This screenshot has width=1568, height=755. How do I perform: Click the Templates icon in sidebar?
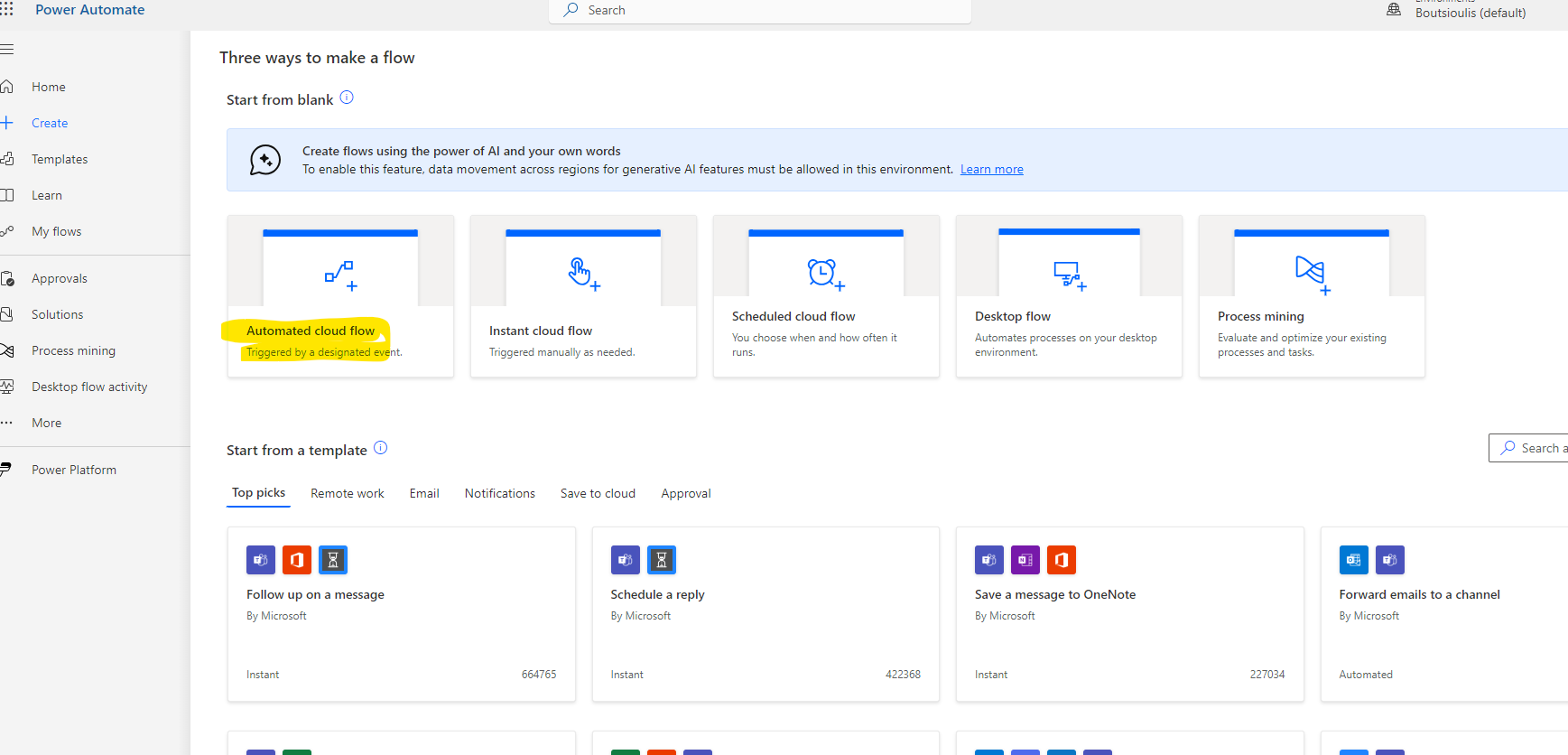[6, 159]
